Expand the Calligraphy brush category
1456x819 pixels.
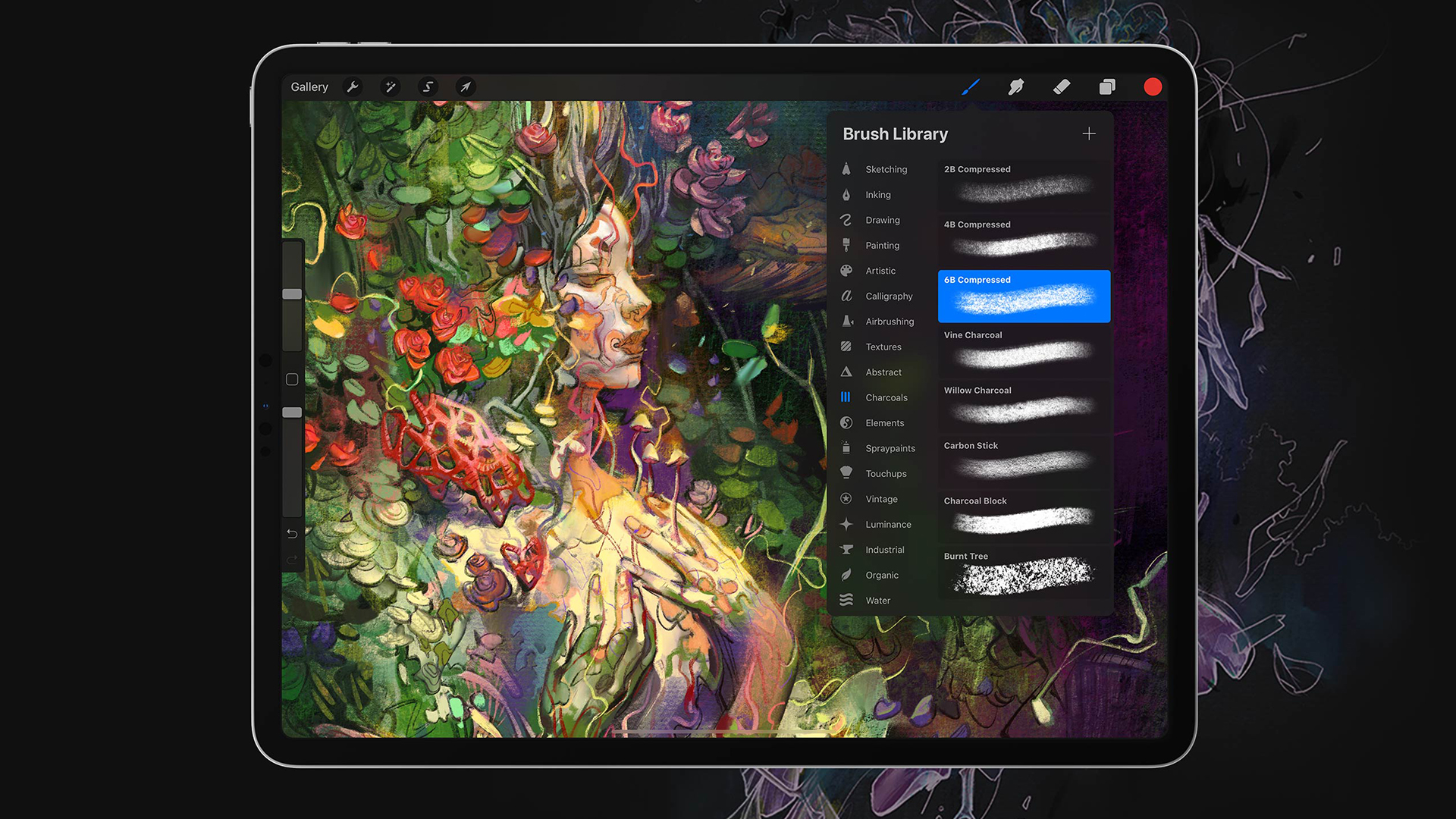point(888,296)
